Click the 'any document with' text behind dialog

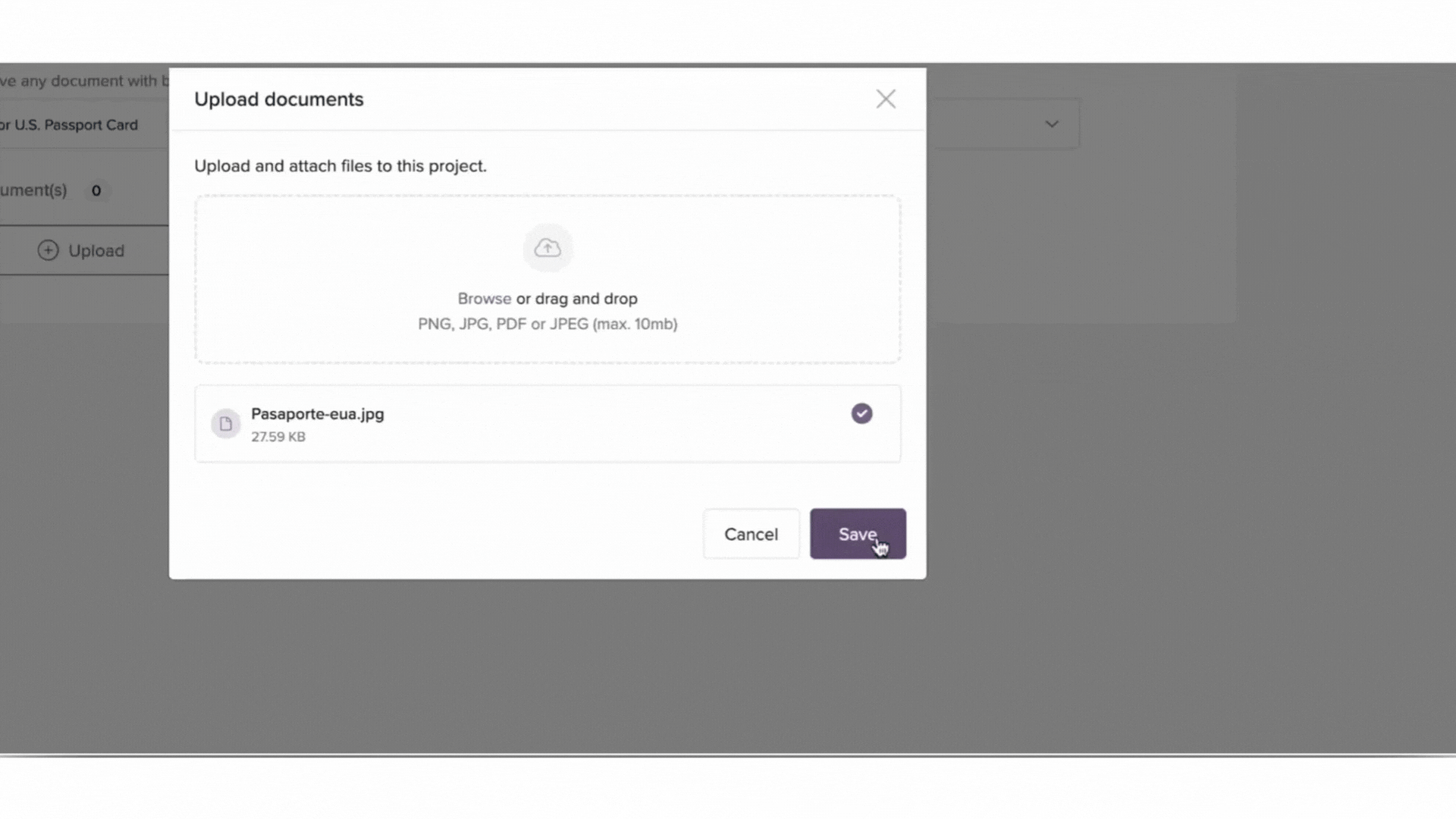click(x=83, y=81)
